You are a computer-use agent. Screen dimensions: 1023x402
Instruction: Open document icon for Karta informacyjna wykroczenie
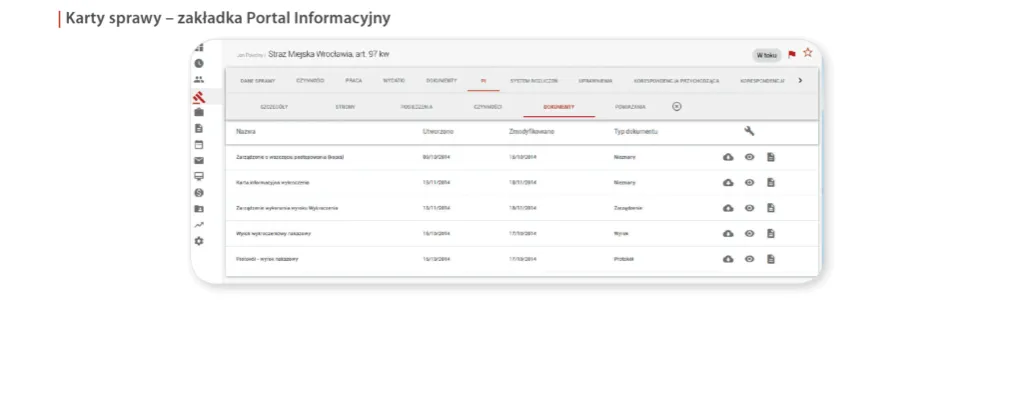pos(771,183)
